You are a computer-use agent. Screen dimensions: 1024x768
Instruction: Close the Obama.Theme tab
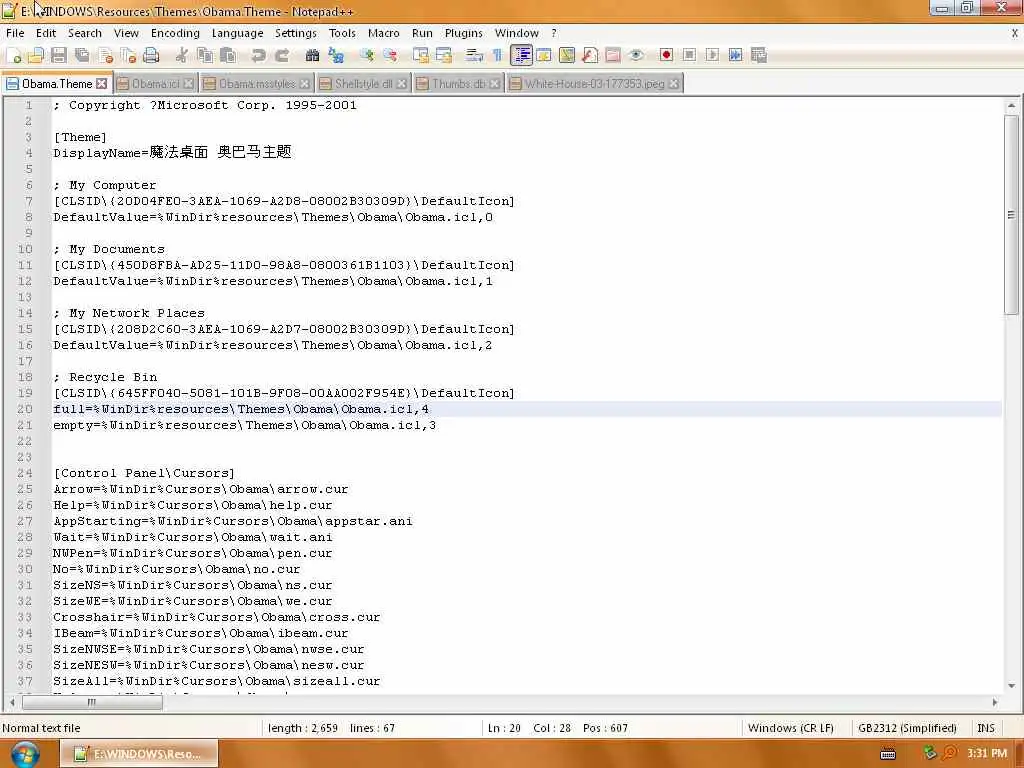point(101,84)
